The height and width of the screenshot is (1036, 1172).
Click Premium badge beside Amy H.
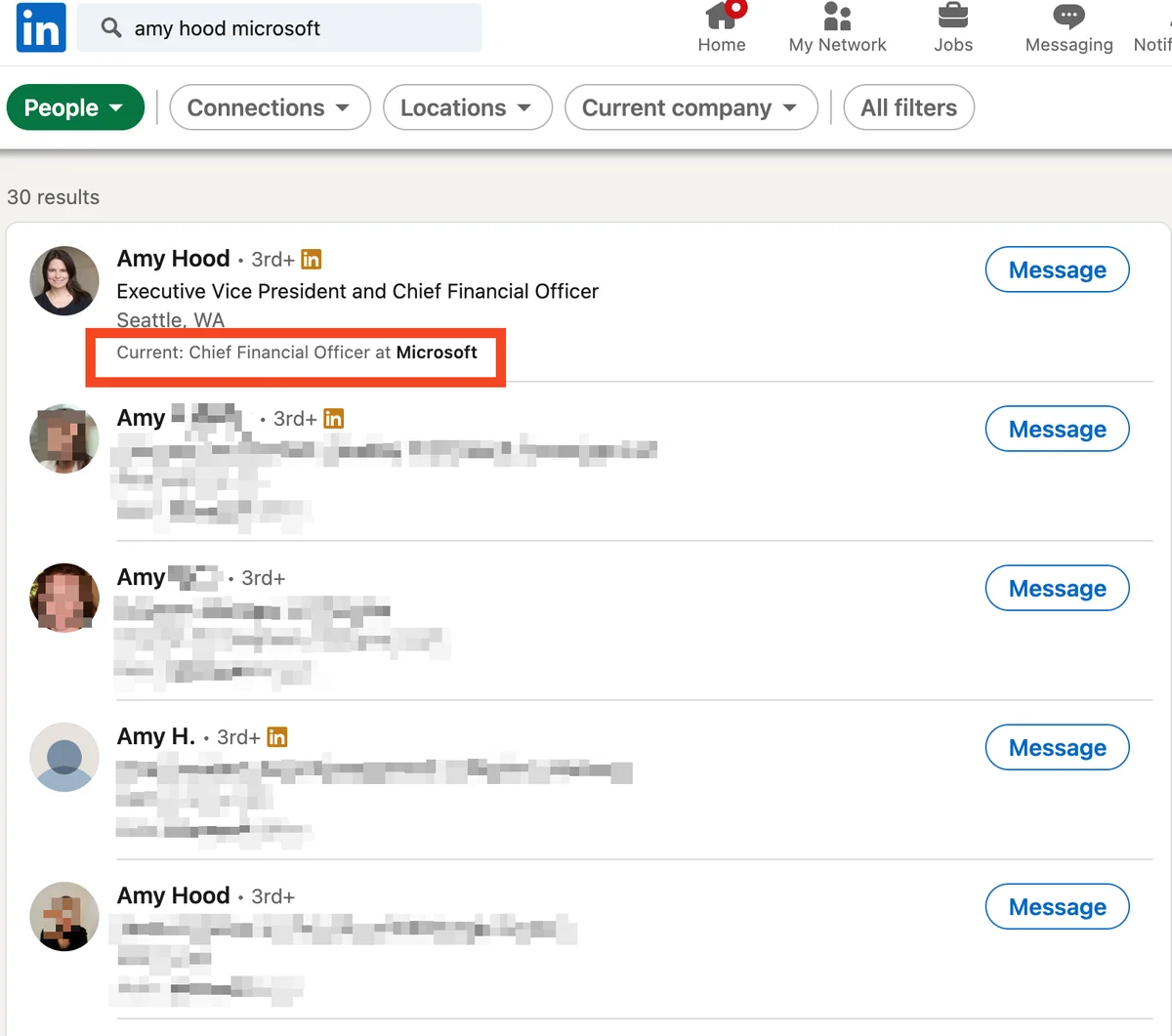coord(277,737)
